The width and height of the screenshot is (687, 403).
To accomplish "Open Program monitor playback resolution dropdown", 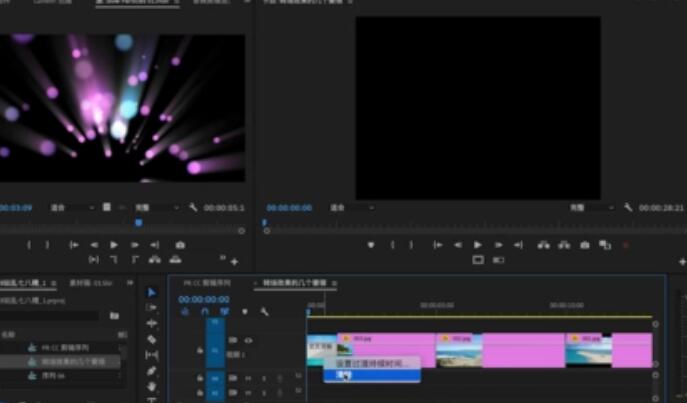I will click(591, 208).
